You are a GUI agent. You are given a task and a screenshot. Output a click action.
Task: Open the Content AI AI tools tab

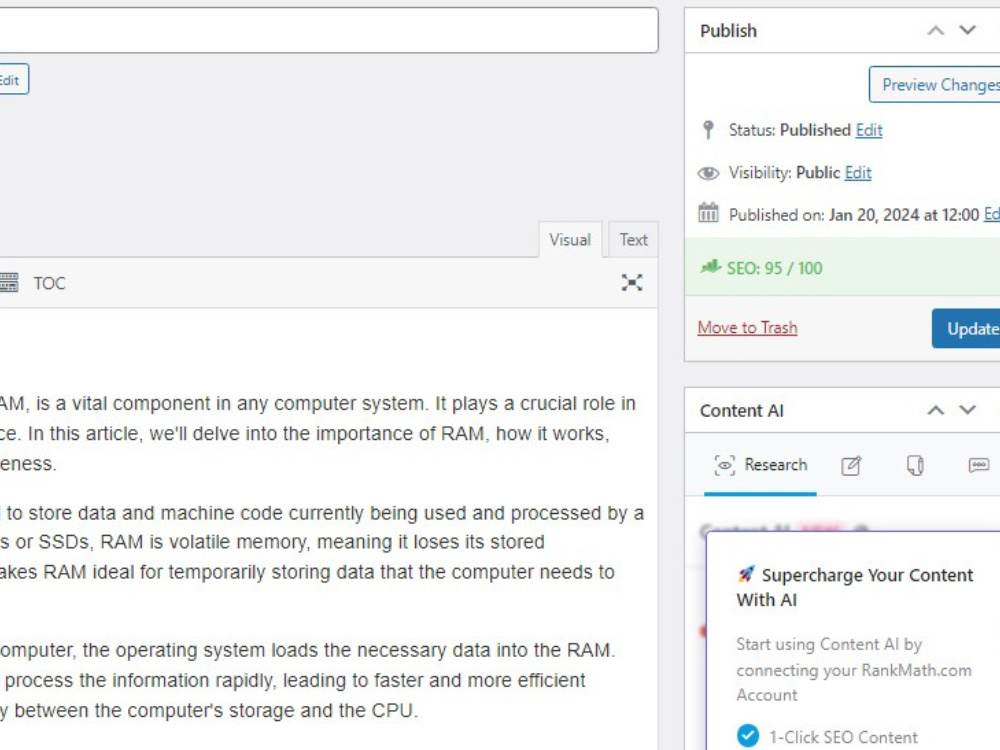[x=915, y=466]
